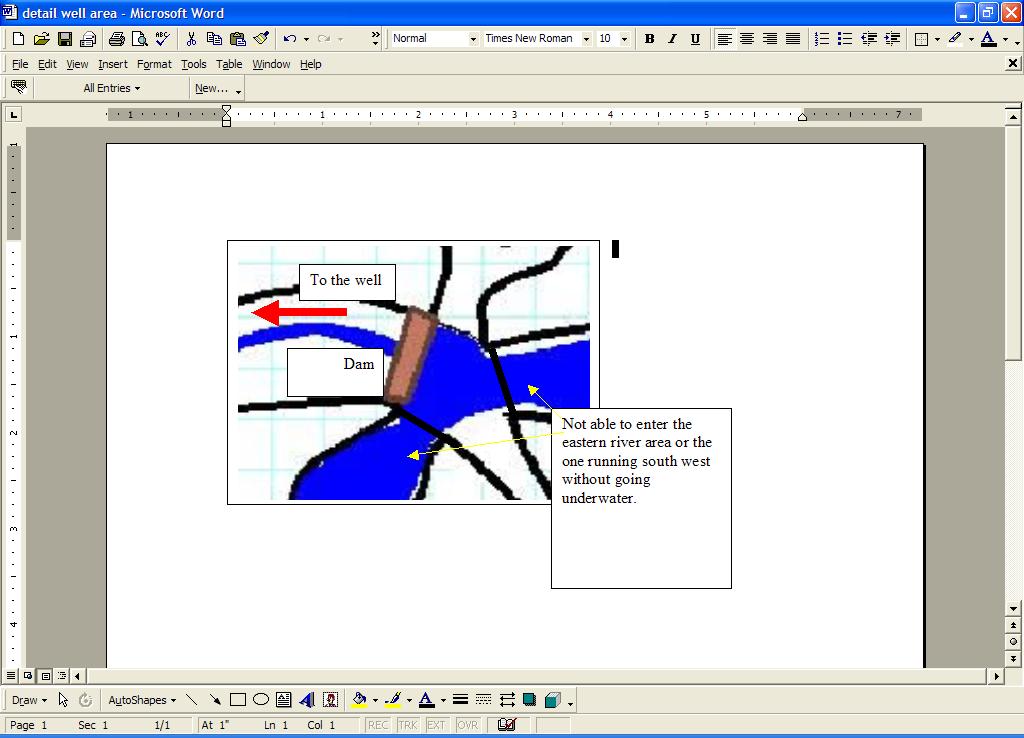Undo the last action
This screenshot has height=738, width=1024.
tap(290, 39)
